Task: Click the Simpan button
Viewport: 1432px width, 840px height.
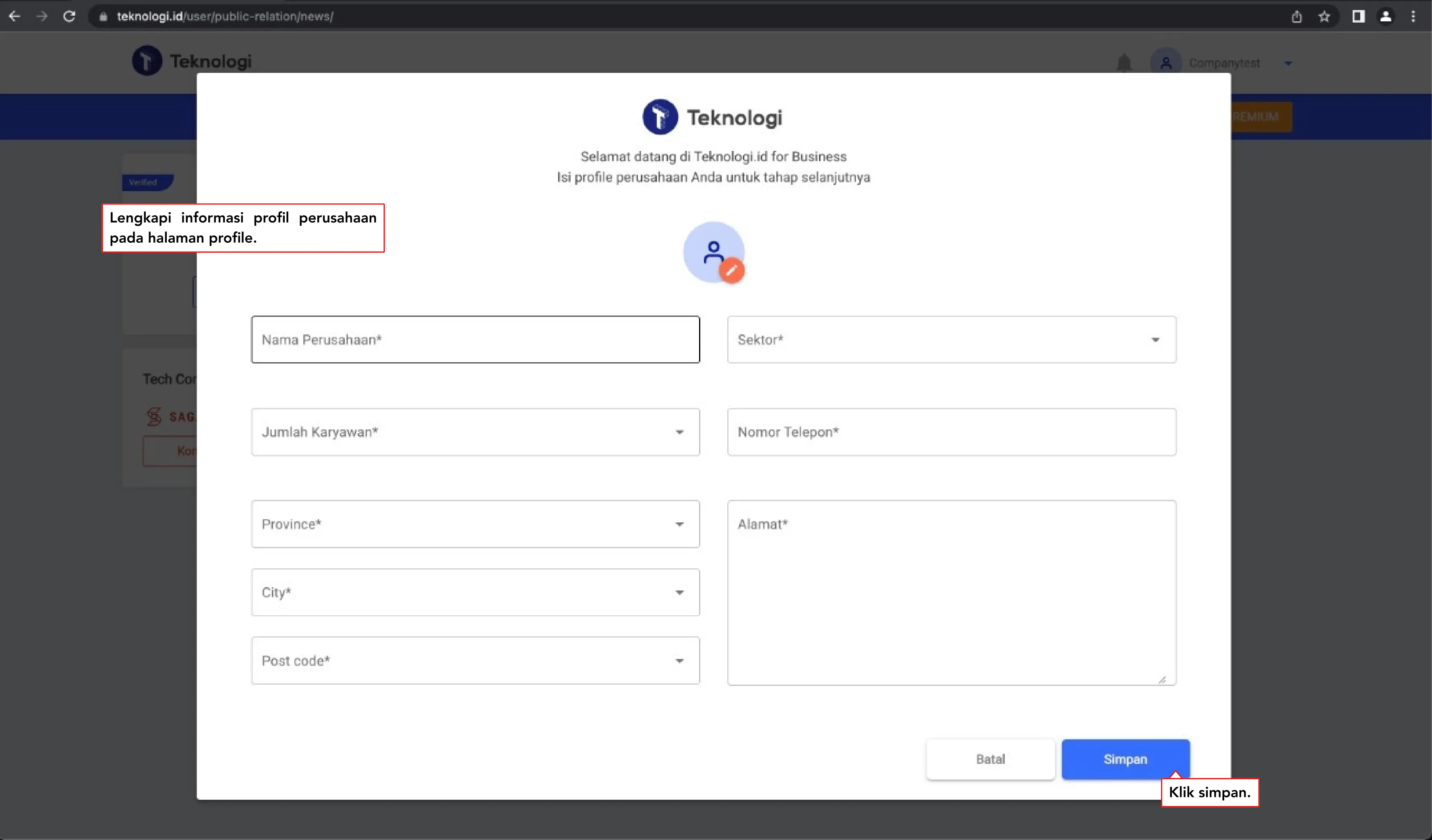Action: pyautogui.click(x=1125, y=760)
